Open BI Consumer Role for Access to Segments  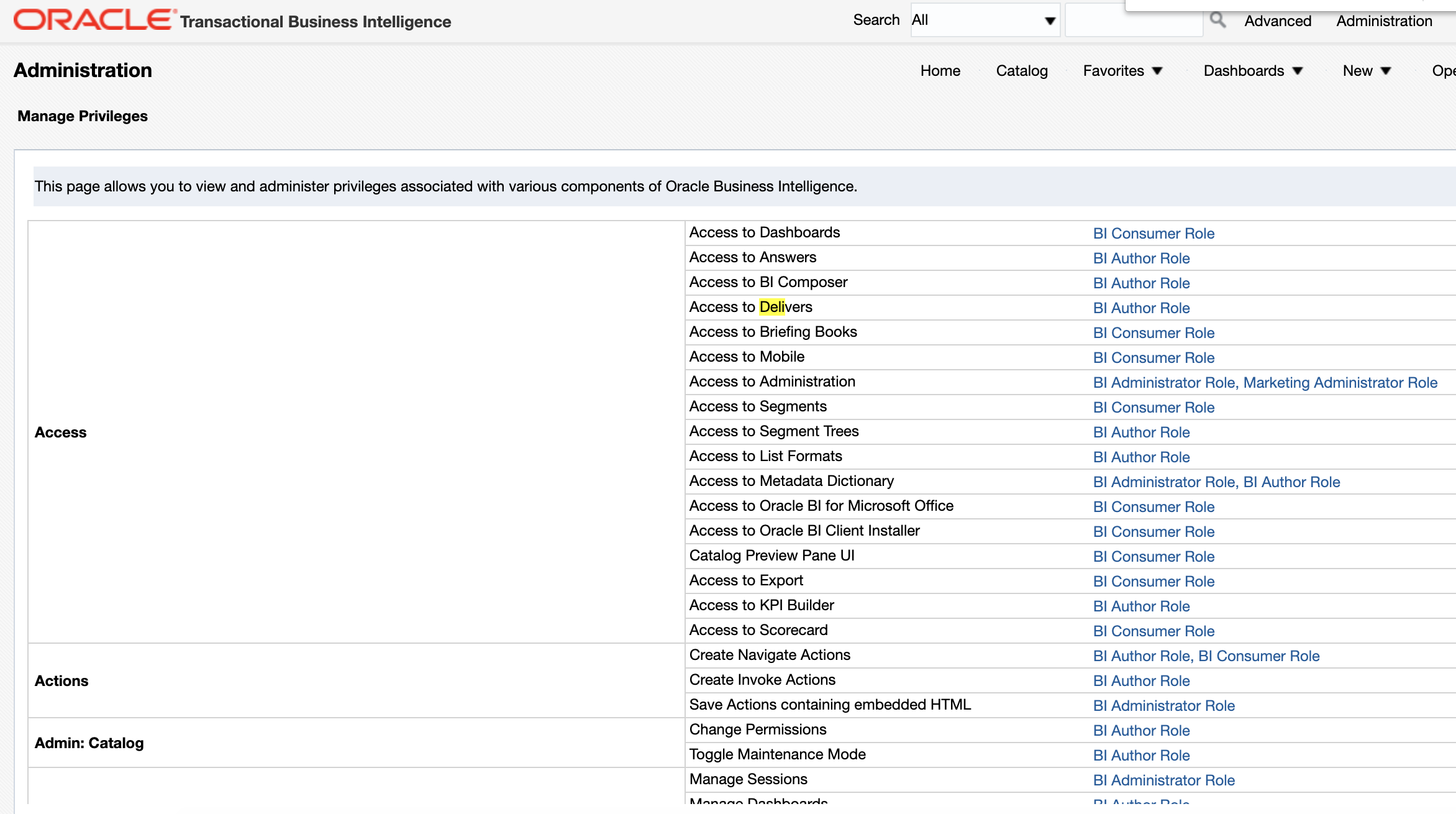pyautogui.click(x=1153, y=408)
